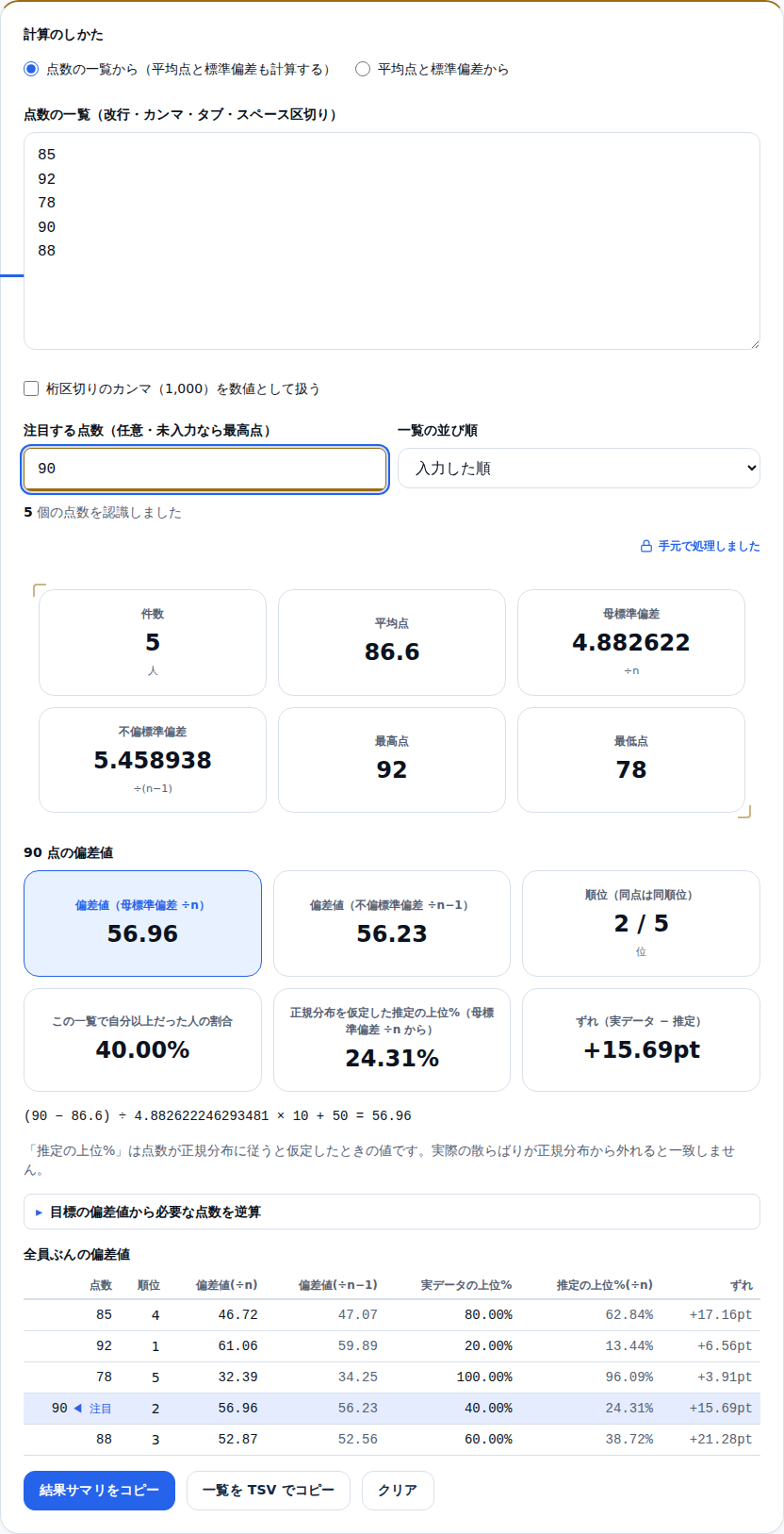
Task: Click the 40.00% 割合 card
Action: [x=142, y=1040]
